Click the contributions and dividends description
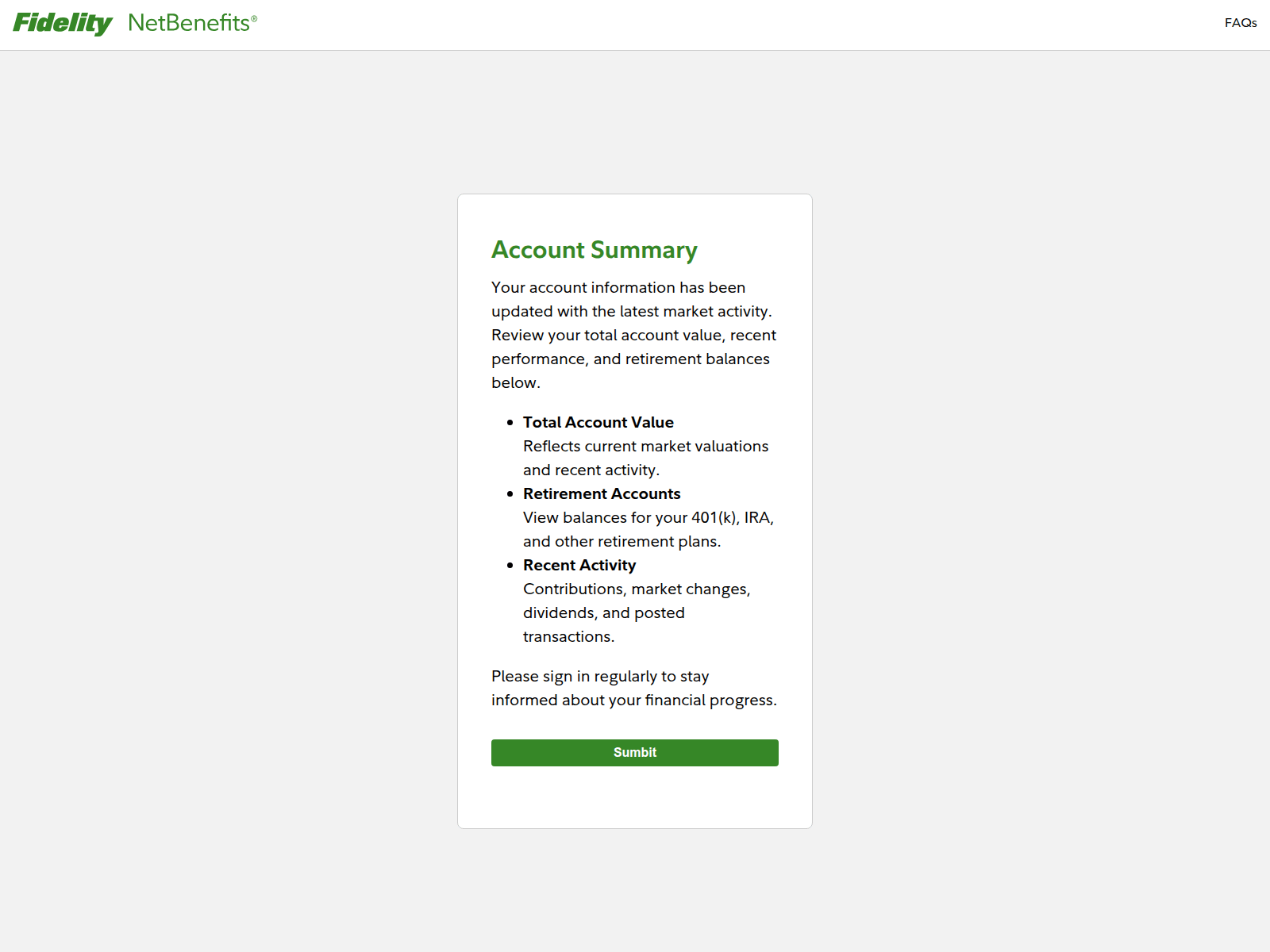The width and height of the screenshot is (1270, 952). [x=635, y=612]
